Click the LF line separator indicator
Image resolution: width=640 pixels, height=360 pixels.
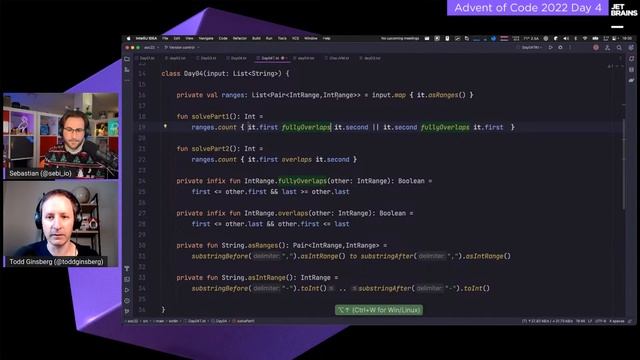[x=590, y=321]
